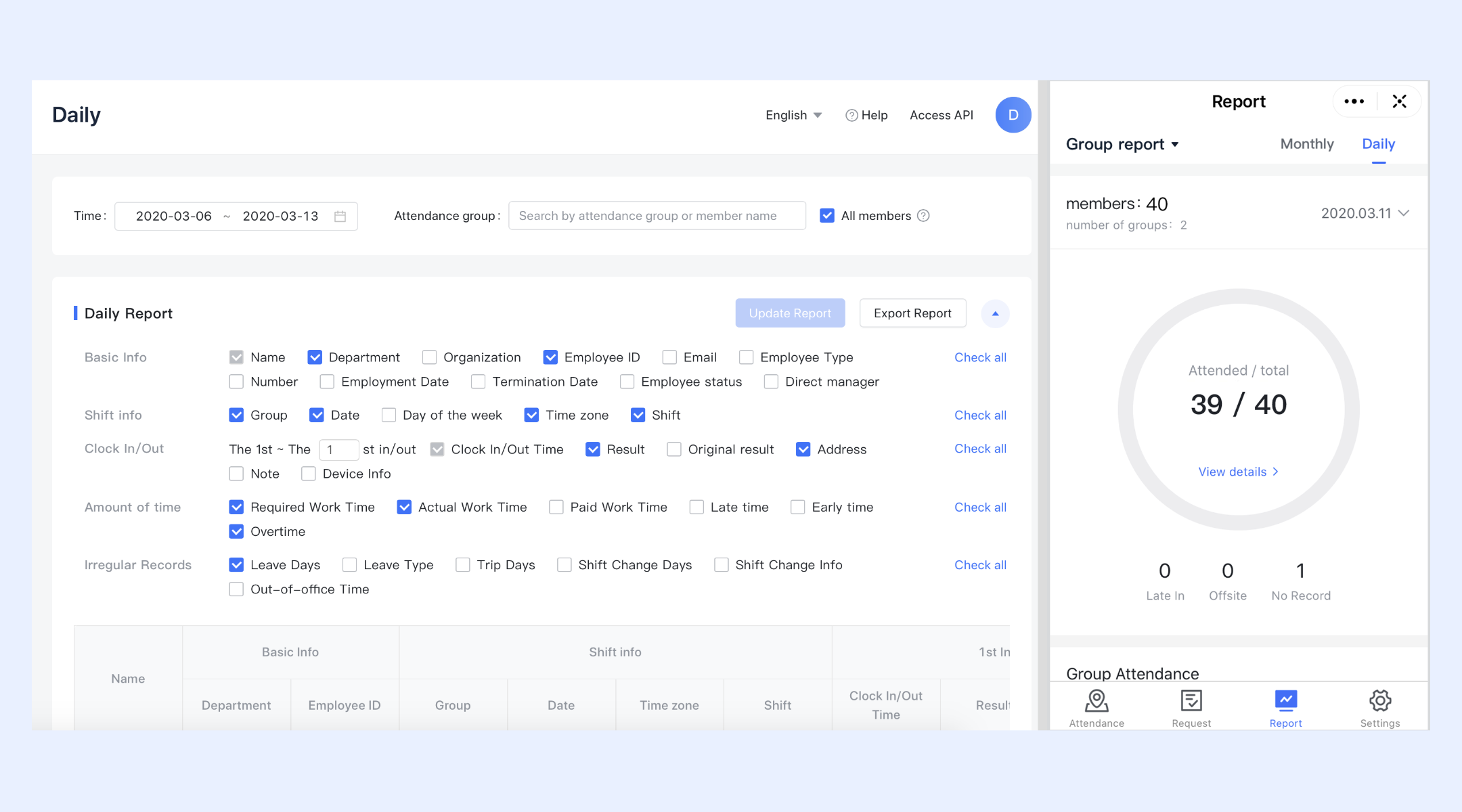Uncheck the Department checkbox
Screen dimensions: 1462x812
314,357
